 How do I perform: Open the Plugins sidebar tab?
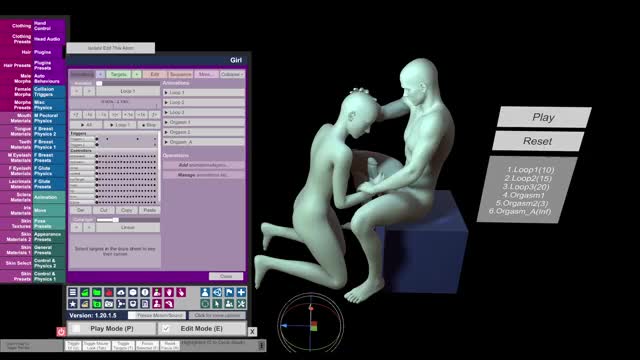49,52
